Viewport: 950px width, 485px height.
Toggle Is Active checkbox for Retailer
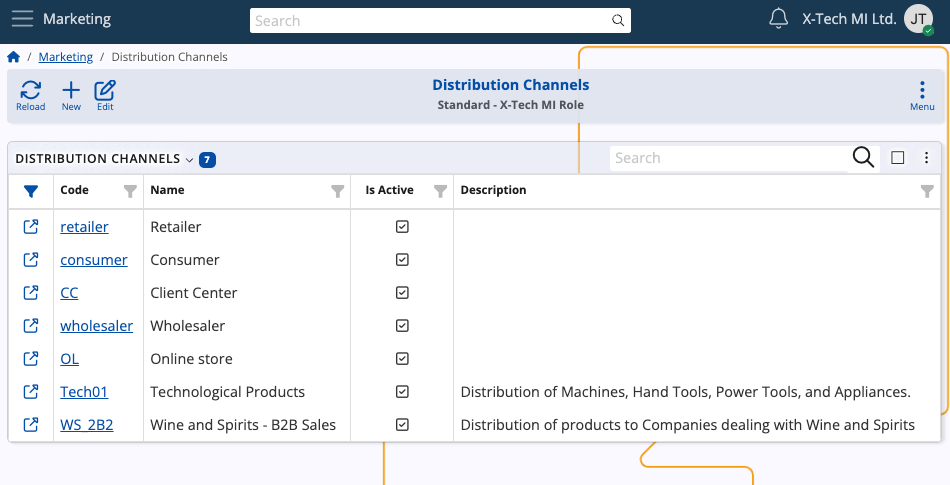[402, 226]
